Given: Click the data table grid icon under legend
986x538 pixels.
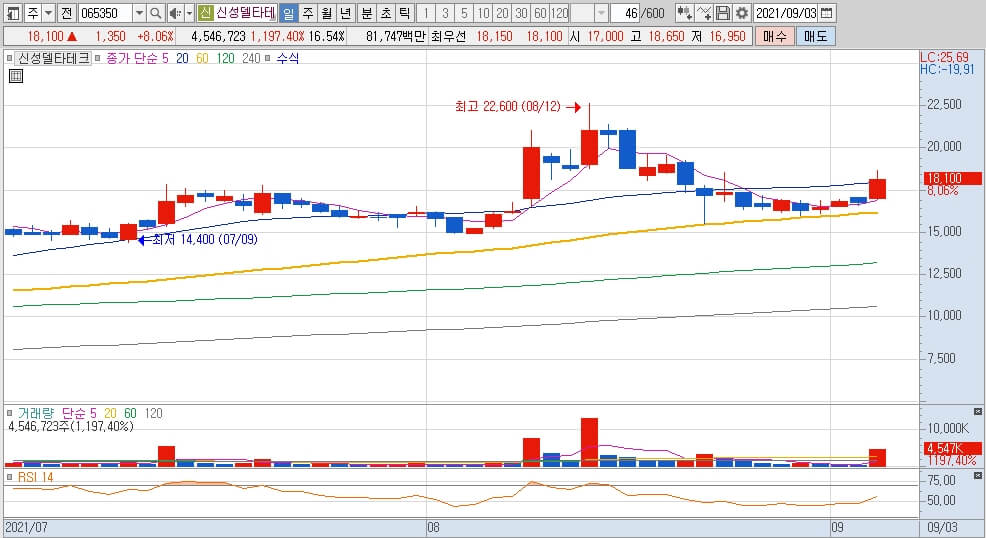Looking at the screenshot, I should (x=16, y=77).
